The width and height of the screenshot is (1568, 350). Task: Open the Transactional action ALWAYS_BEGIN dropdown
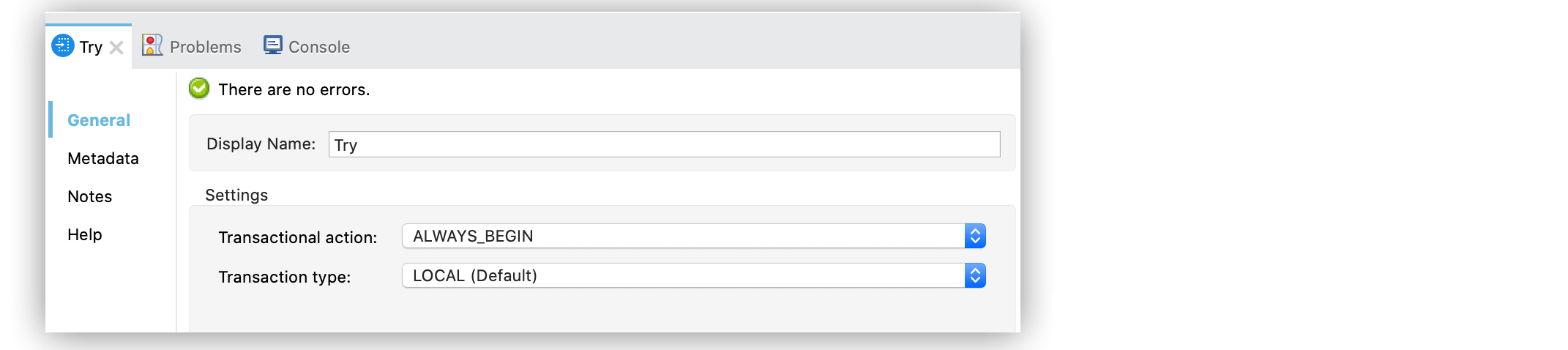coord(682,236)
